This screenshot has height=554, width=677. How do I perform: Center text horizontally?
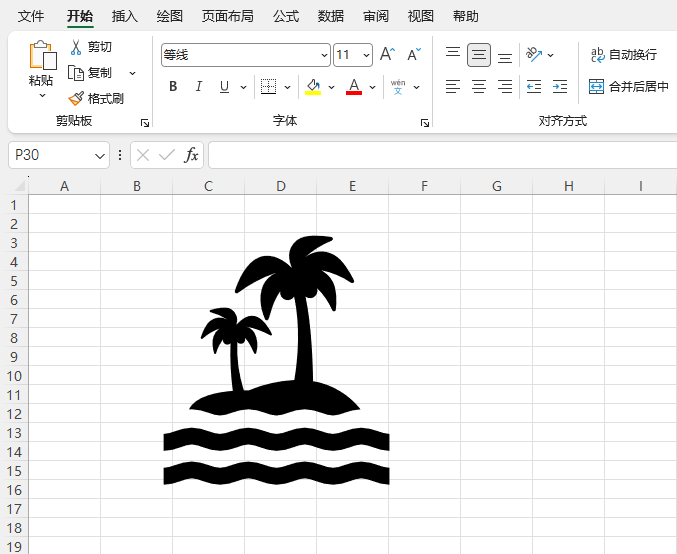pos(479,87)
